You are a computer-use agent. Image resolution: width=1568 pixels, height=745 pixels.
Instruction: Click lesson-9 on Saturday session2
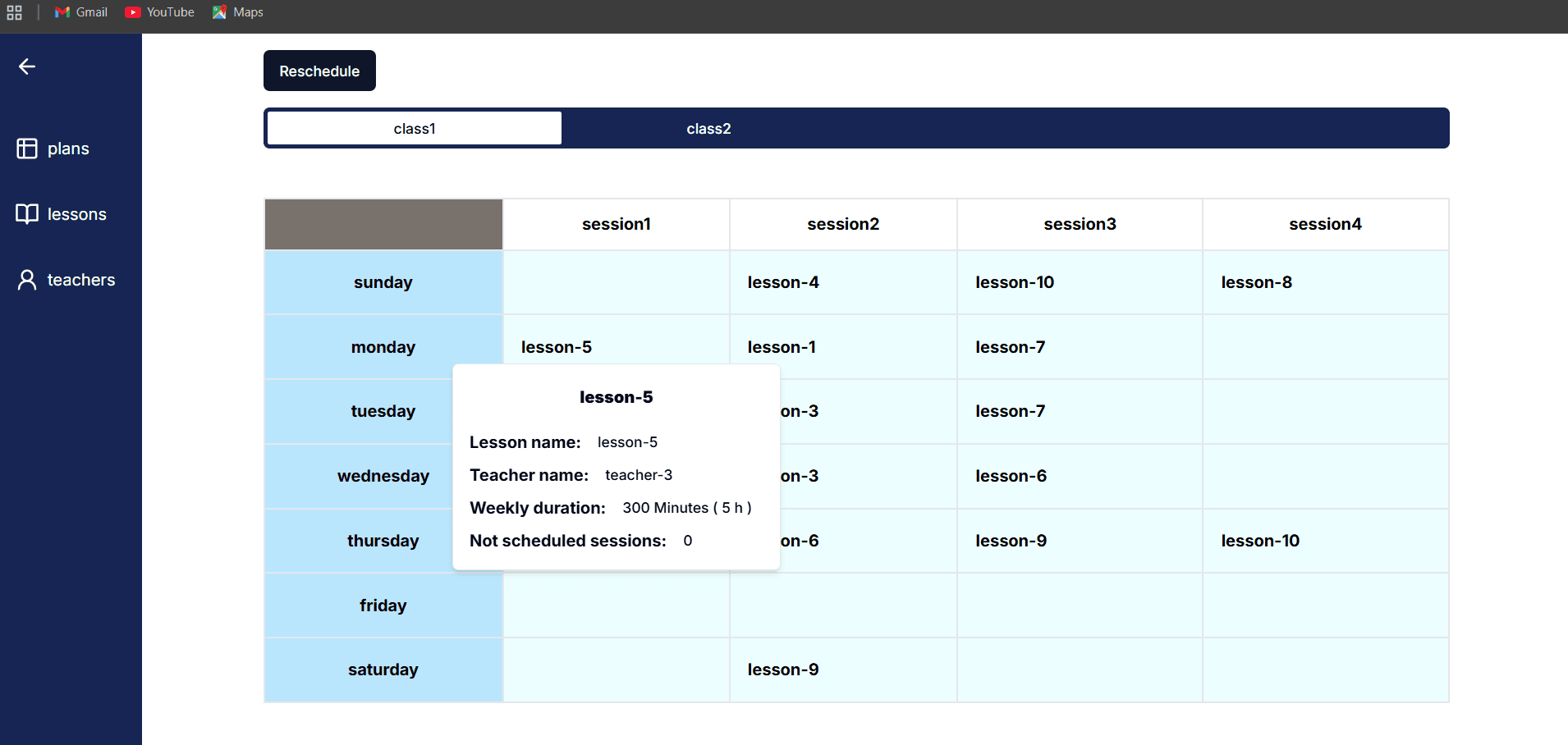pyautogui.click(x=783, y=670)
